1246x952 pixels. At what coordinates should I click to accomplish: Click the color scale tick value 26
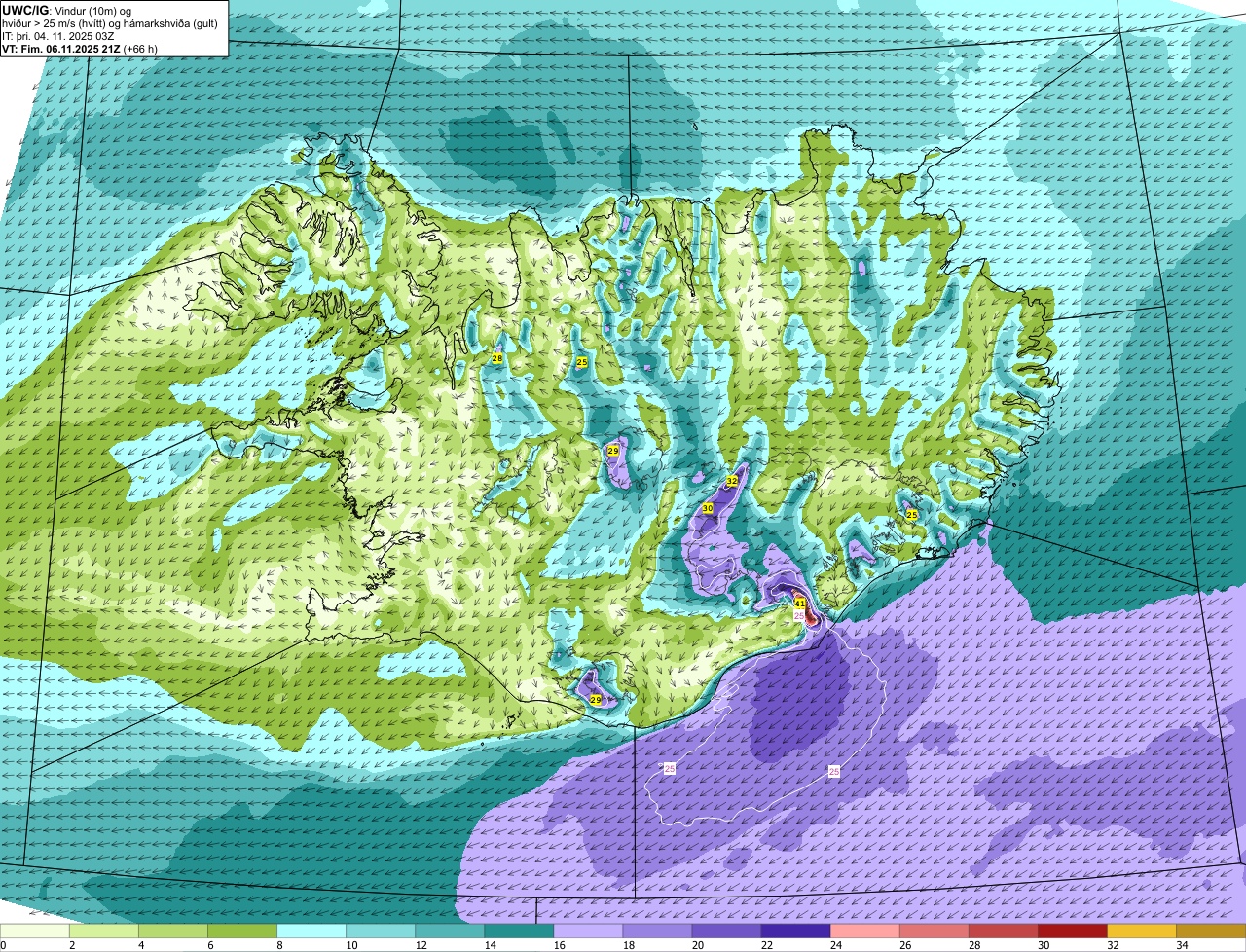[903, 945]
